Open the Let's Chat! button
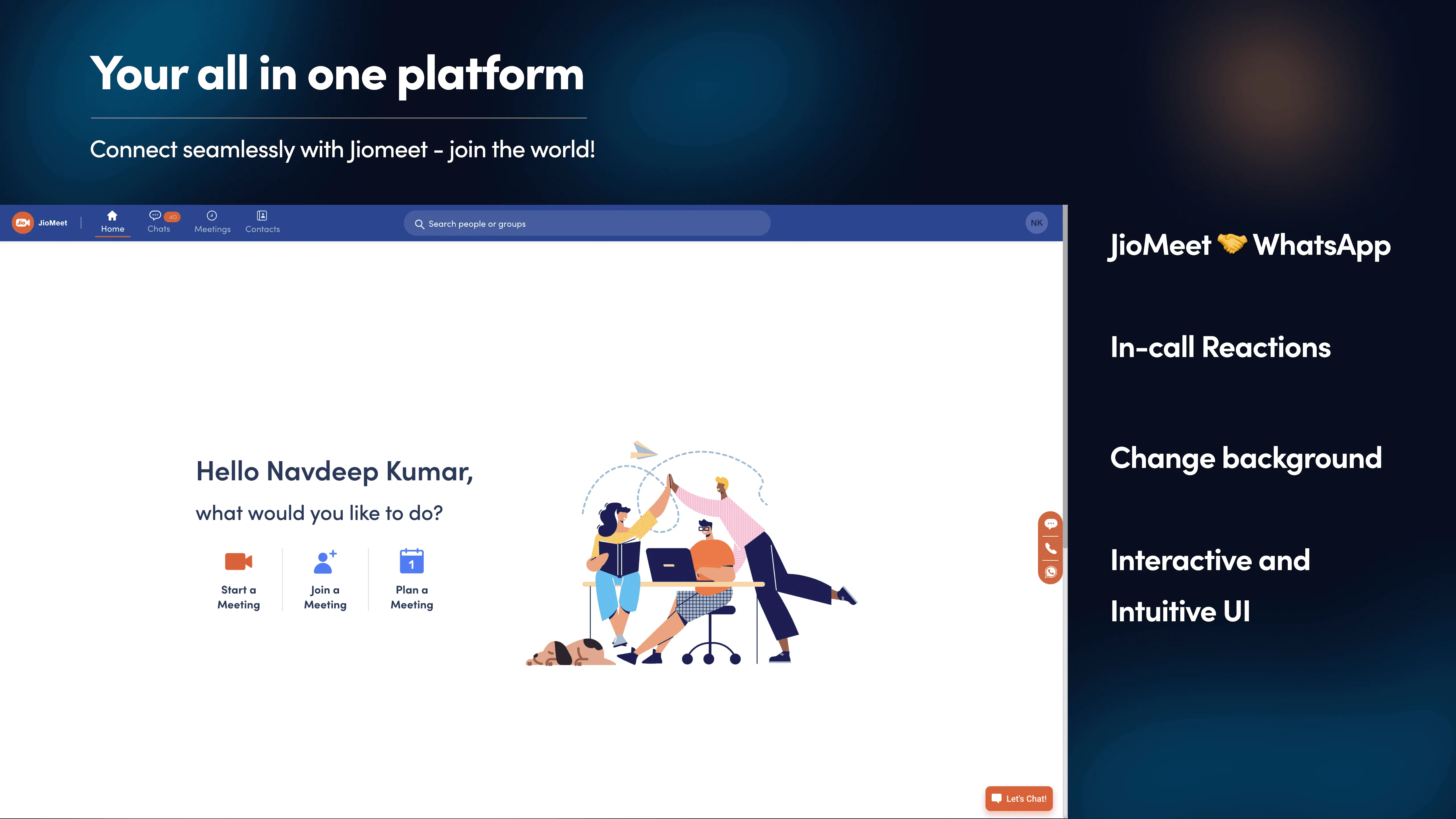1456x819 pixels. pyautogui.click(x=1019, y=798)
